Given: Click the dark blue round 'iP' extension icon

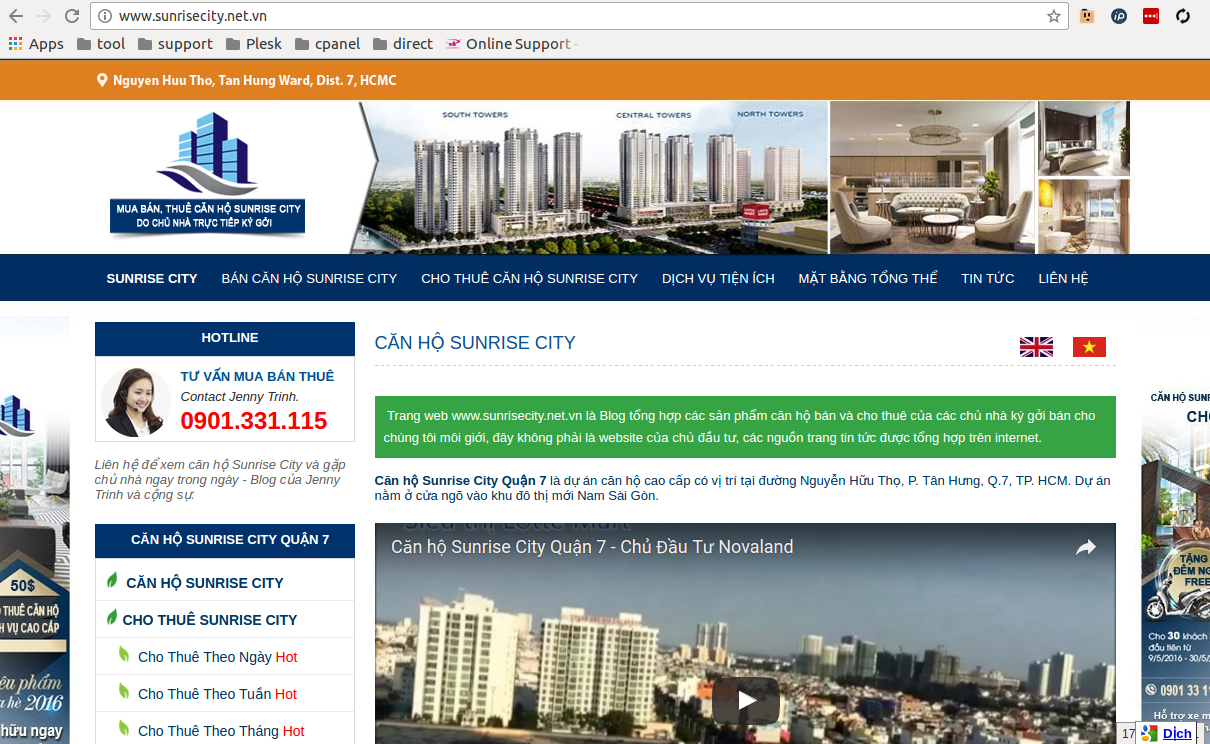Looking at the screenshot, I should (1119, 16).
